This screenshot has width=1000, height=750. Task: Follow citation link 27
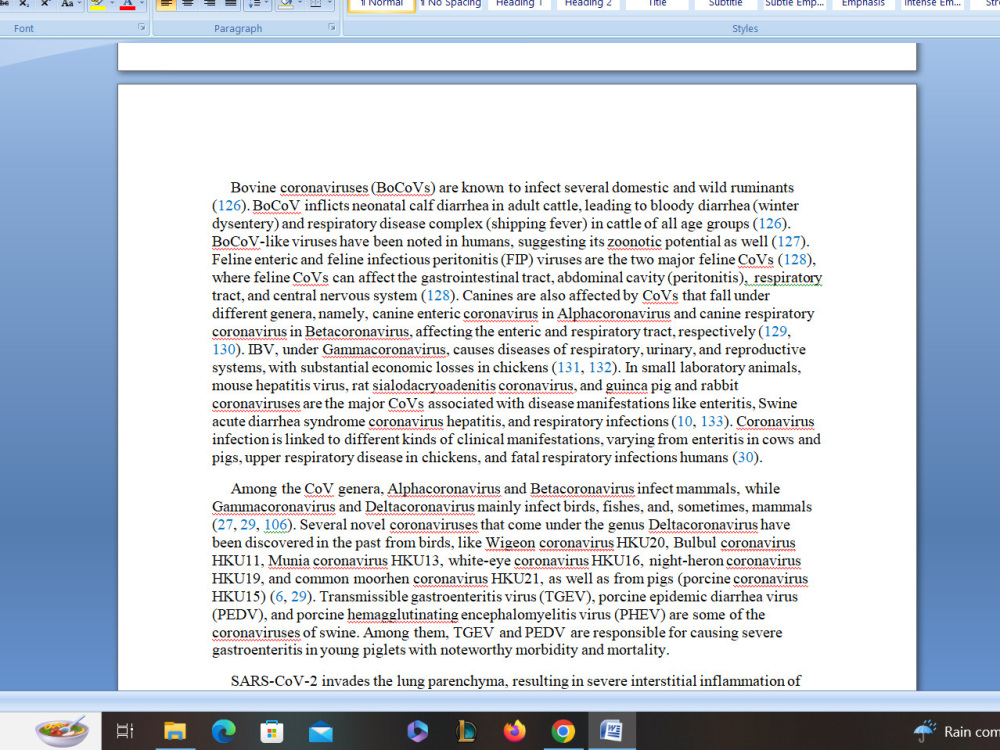click(x=225, y=525)
